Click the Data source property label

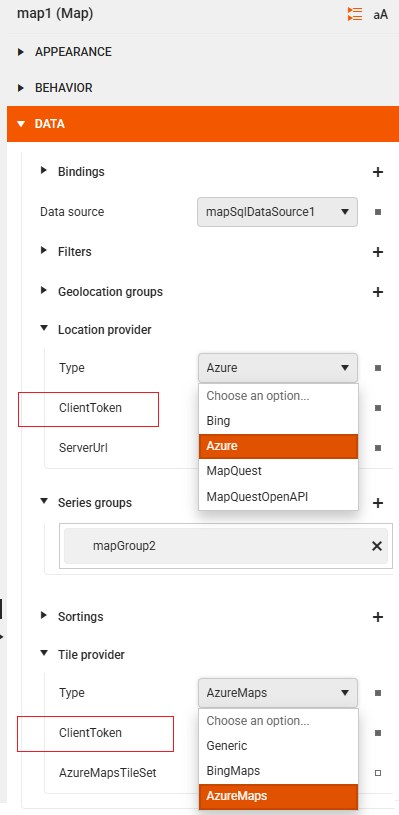pos(72,212)
